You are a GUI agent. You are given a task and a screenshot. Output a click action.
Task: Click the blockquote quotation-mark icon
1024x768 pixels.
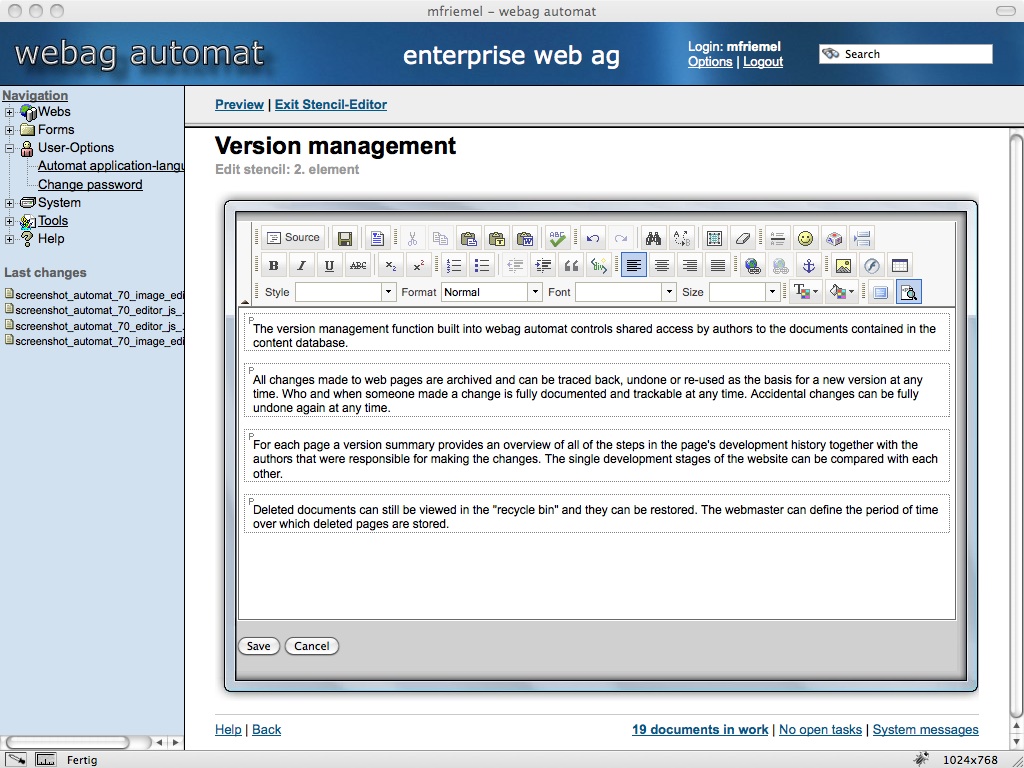pos(571,265)
